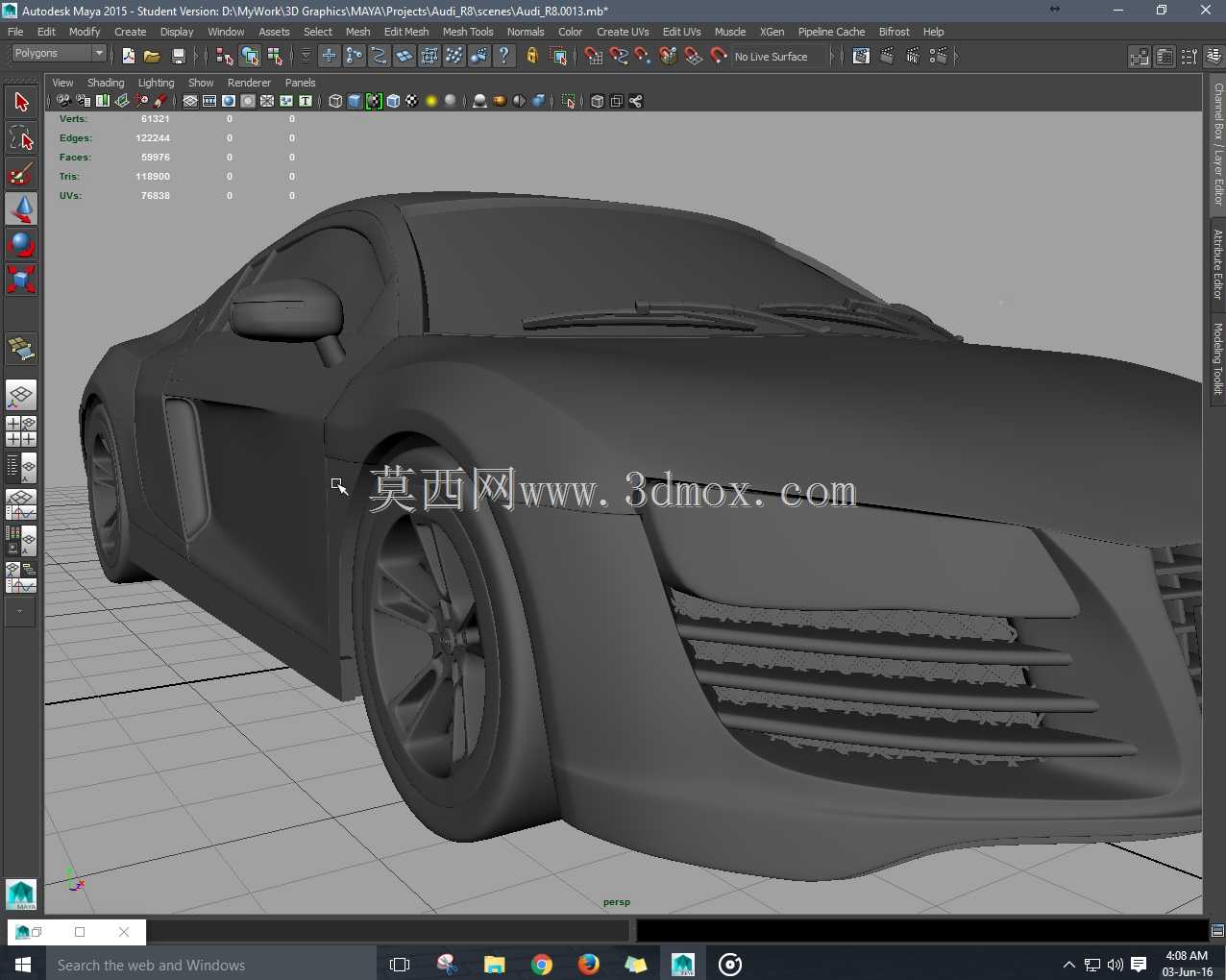
Task: Click the question mark help mask icon
Action: pos(504,57)
